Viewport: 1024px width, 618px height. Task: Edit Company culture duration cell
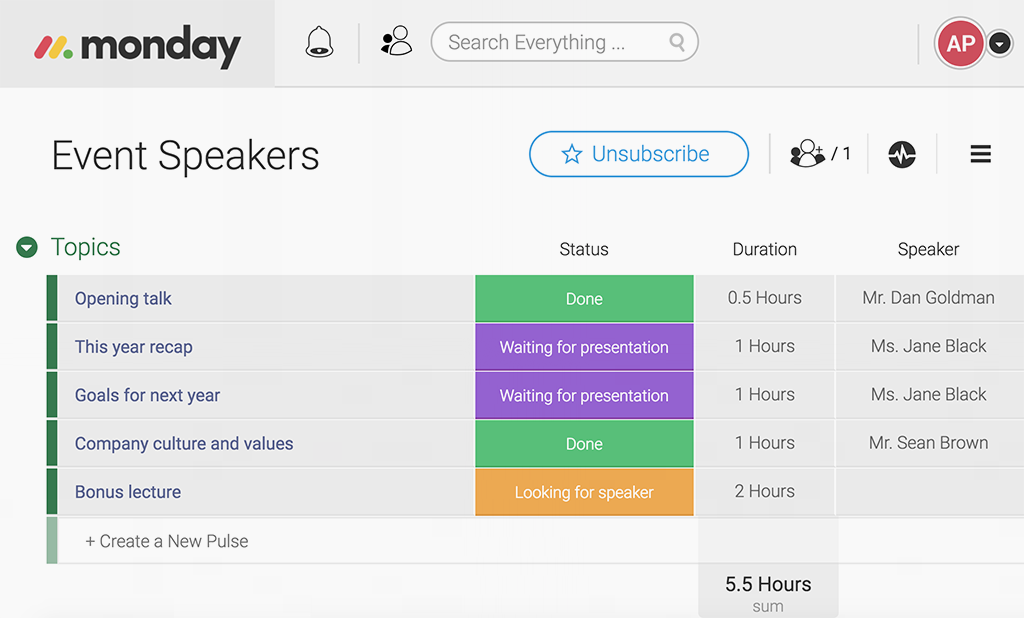coord(765,444)
